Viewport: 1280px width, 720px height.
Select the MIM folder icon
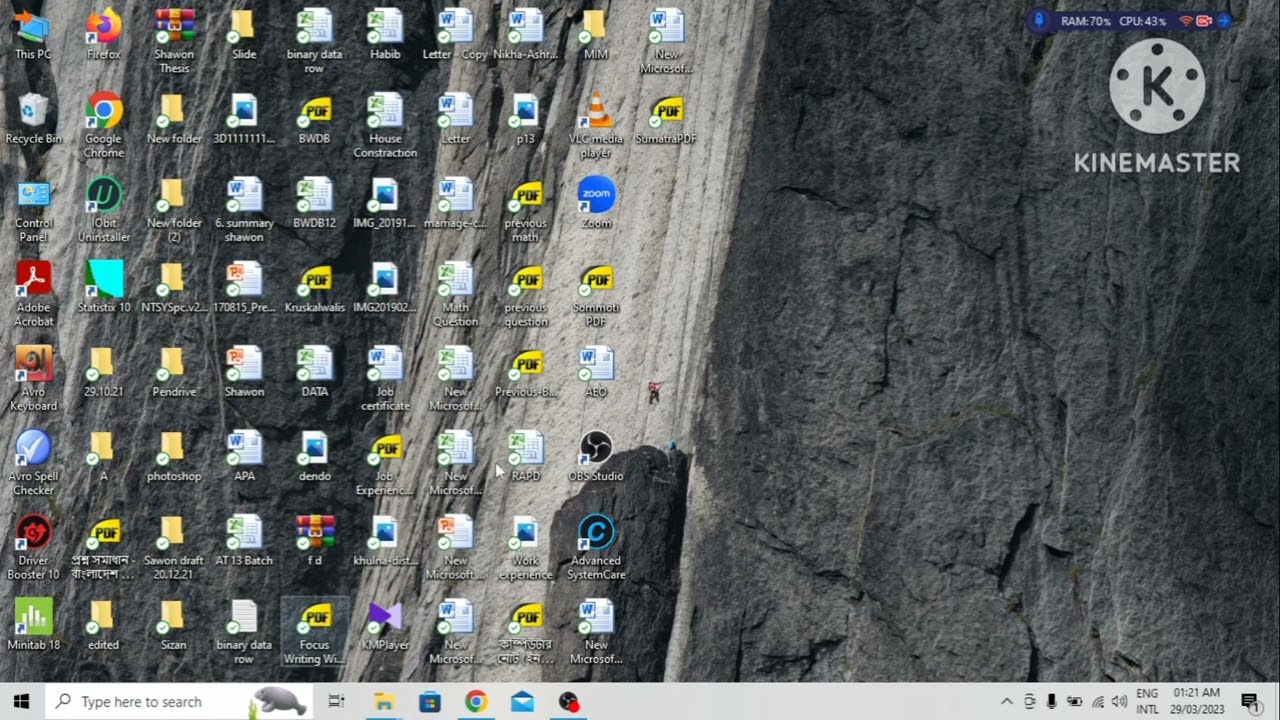pyautogui.click(x=596, y=34)
